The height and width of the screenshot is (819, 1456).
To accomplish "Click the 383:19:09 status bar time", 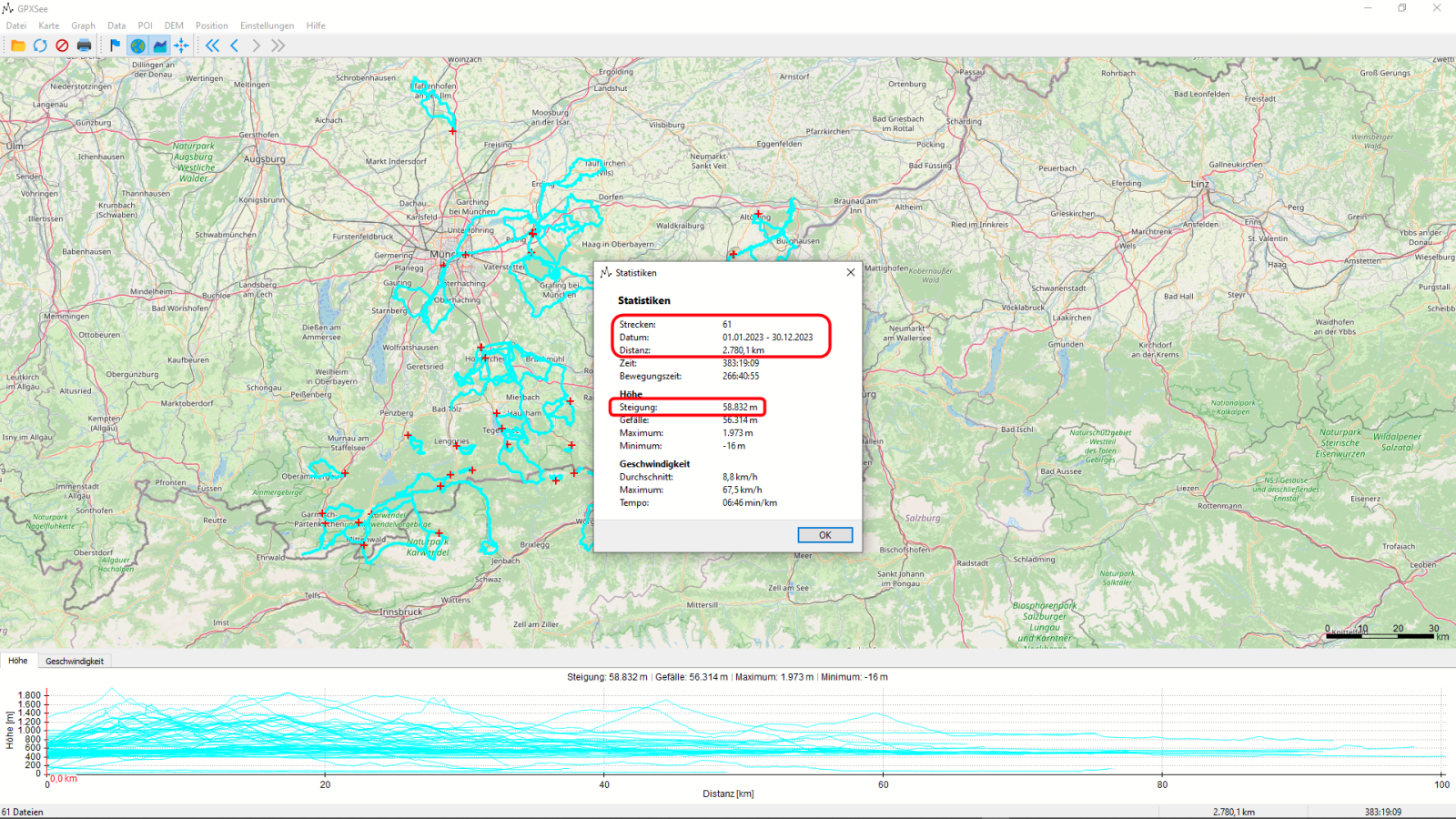I will coord(1383,812).
